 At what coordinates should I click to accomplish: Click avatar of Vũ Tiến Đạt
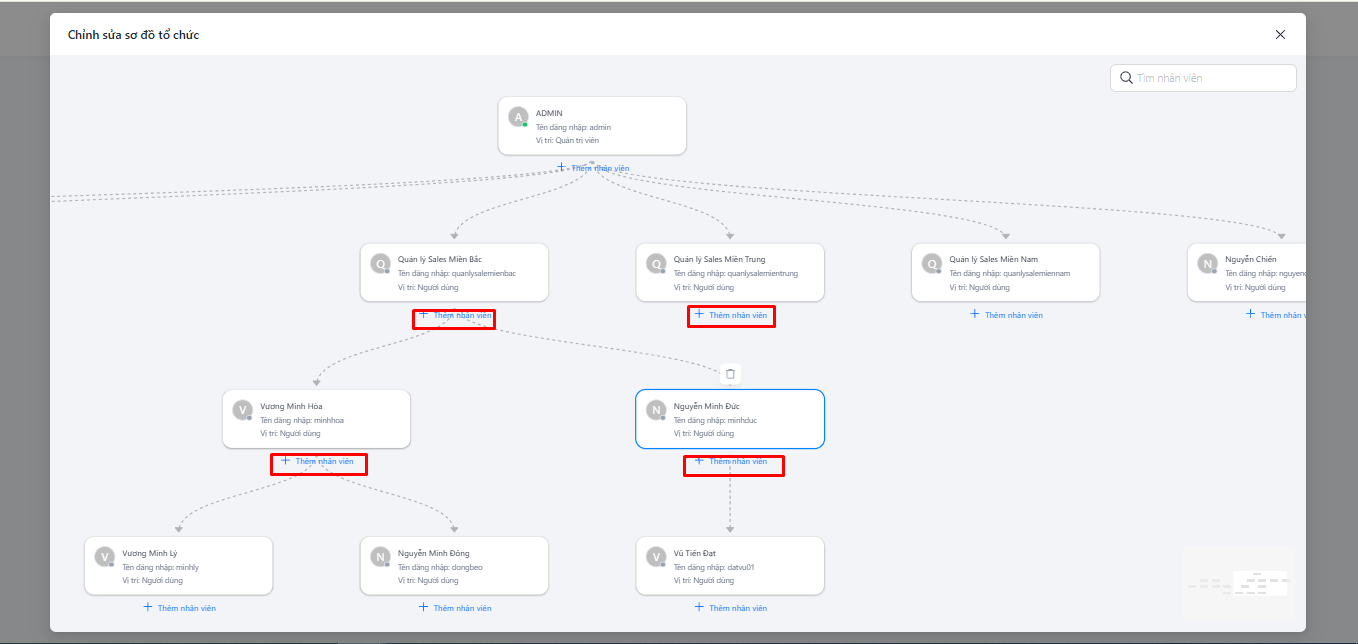pos(656,557)
